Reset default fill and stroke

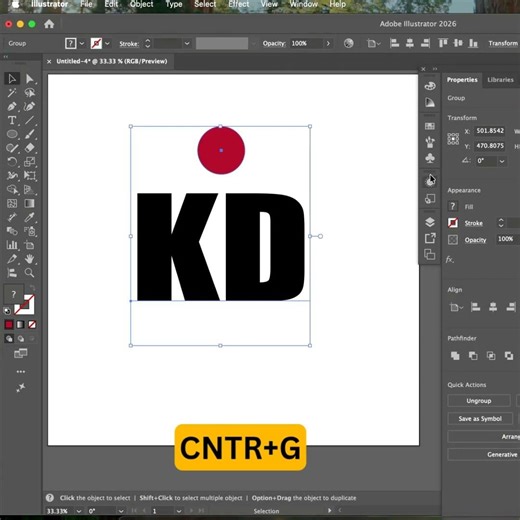pos(7,311)
